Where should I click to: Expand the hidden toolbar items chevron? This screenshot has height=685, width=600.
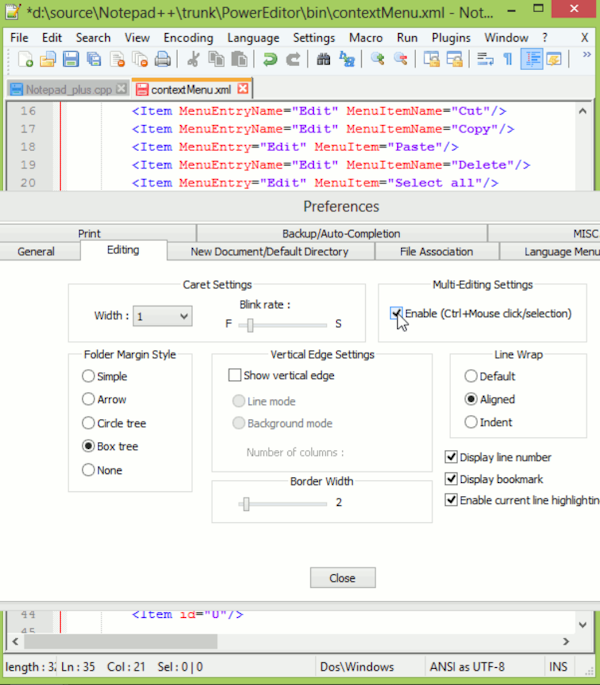(586, 55)
